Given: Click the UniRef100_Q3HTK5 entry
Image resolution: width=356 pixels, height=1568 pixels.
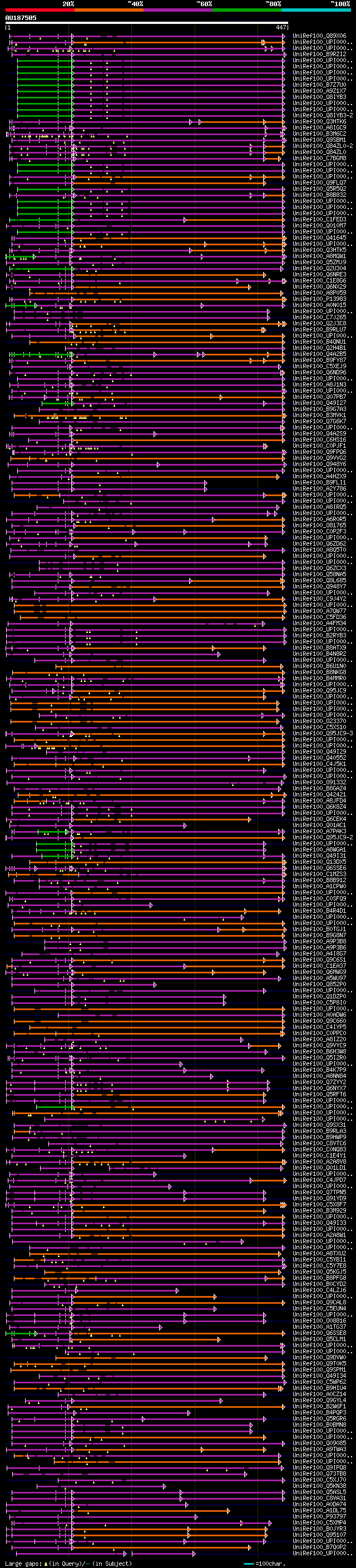Looking at the screenshot, I should point(319,250).
